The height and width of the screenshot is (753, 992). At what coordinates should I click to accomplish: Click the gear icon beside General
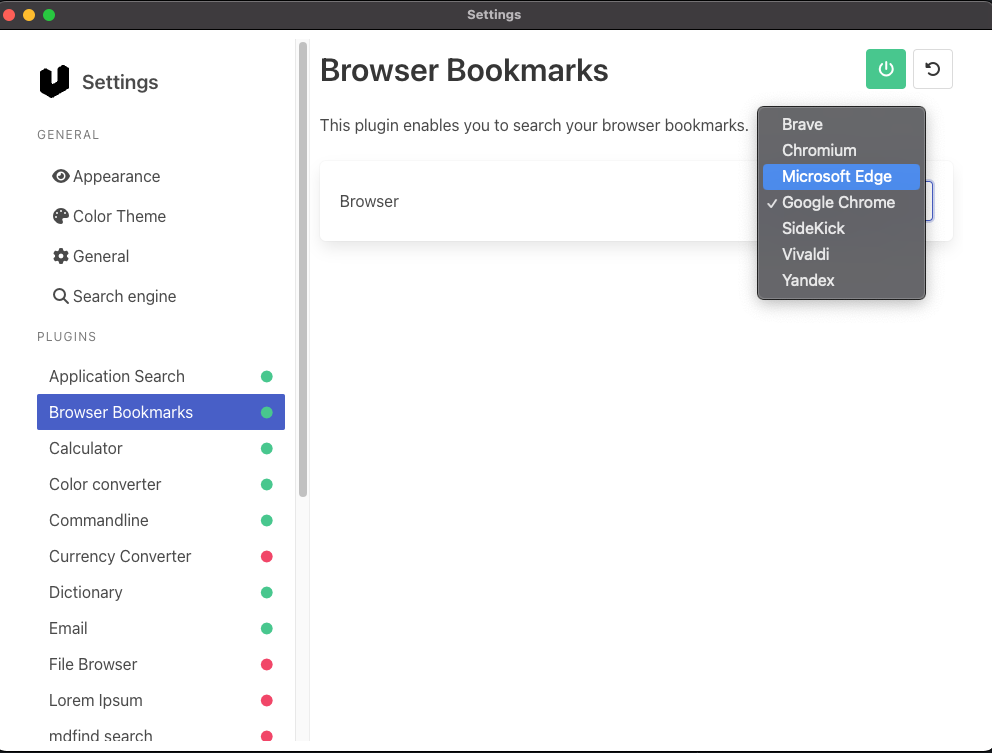(x=61, y=256)
